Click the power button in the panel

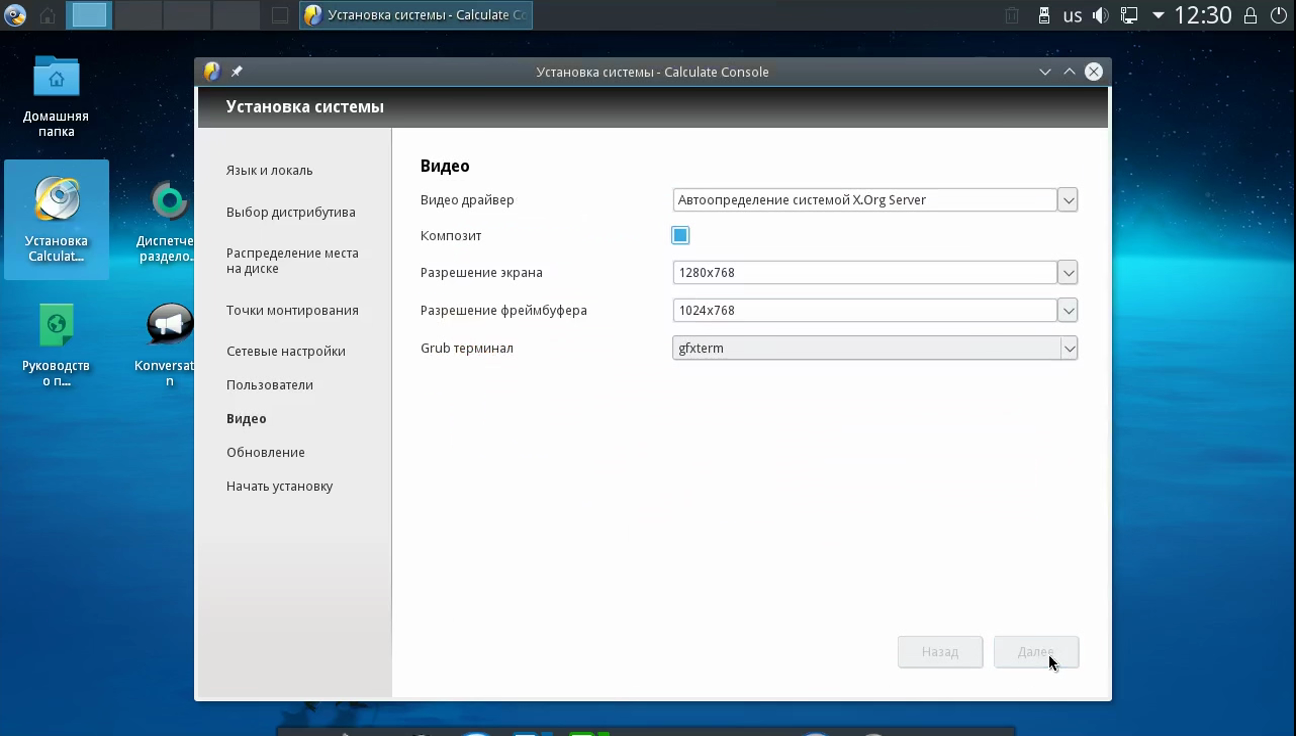pos(1278,15)
